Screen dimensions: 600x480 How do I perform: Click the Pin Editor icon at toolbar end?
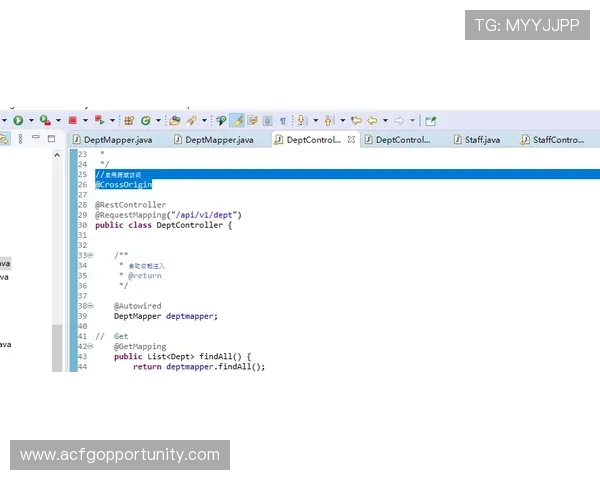[431, 120]
